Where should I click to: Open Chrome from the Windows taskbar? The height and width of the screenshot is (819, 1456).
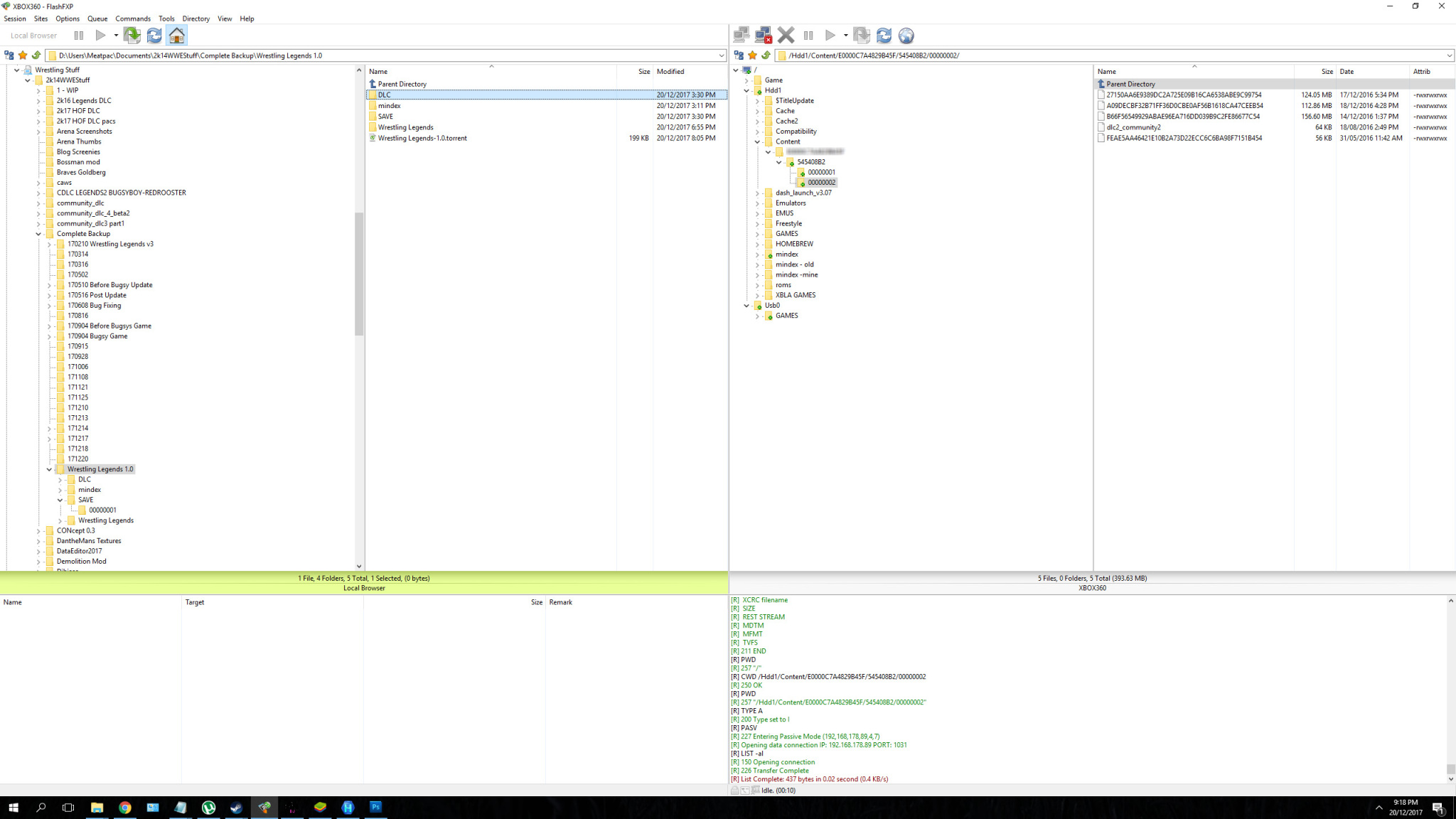tap(125, 808)
